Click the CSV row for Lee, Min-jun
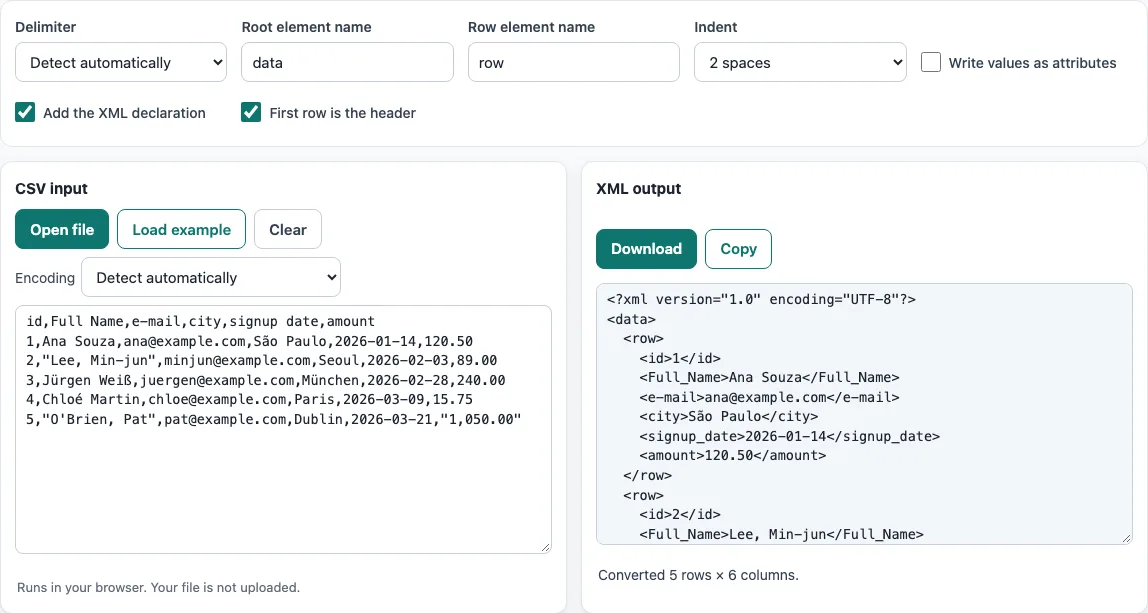This screenshot has height=613, width=1148. click(x=262, y=360)
